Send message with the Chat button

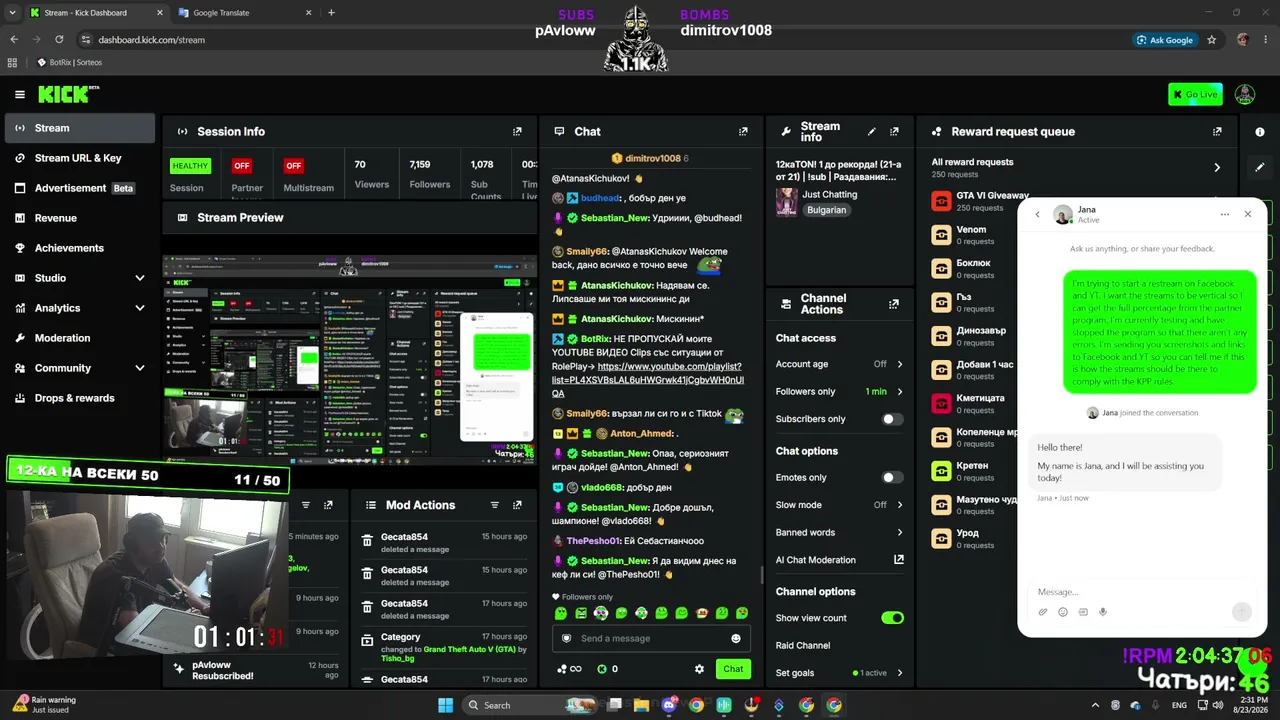[x=733, y=669]
